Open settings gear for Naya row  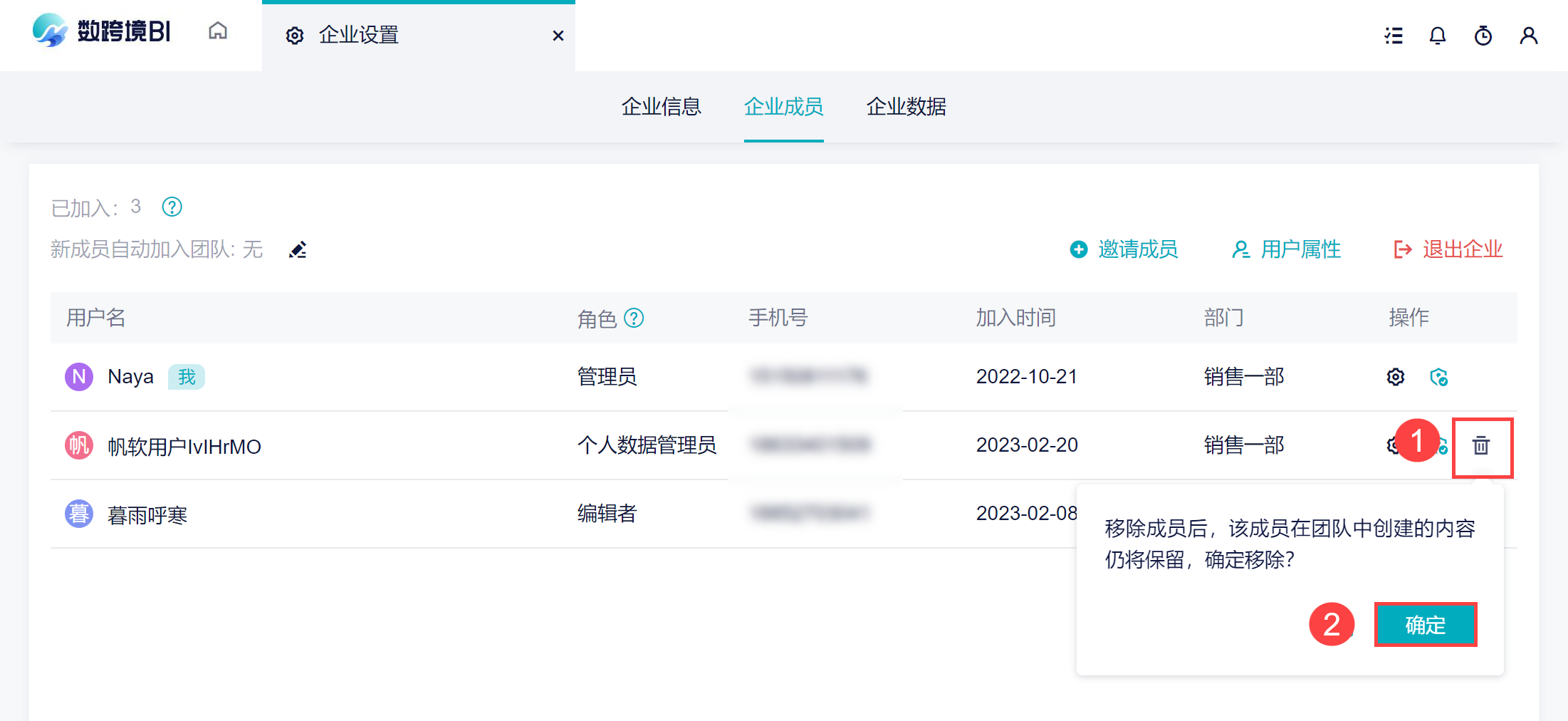[x=1396, y=377]
